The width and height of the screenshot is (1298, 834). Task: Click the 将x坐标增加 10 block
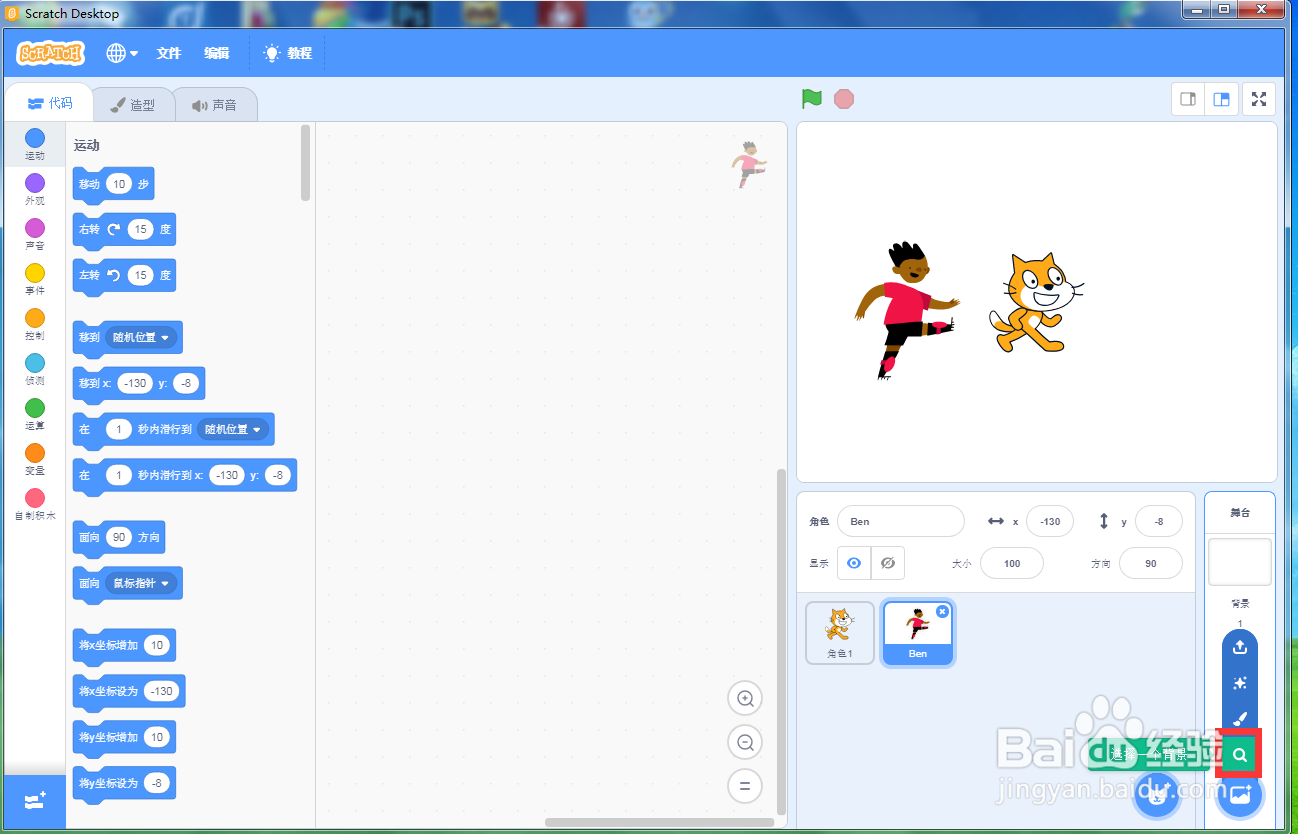[124, 646]
